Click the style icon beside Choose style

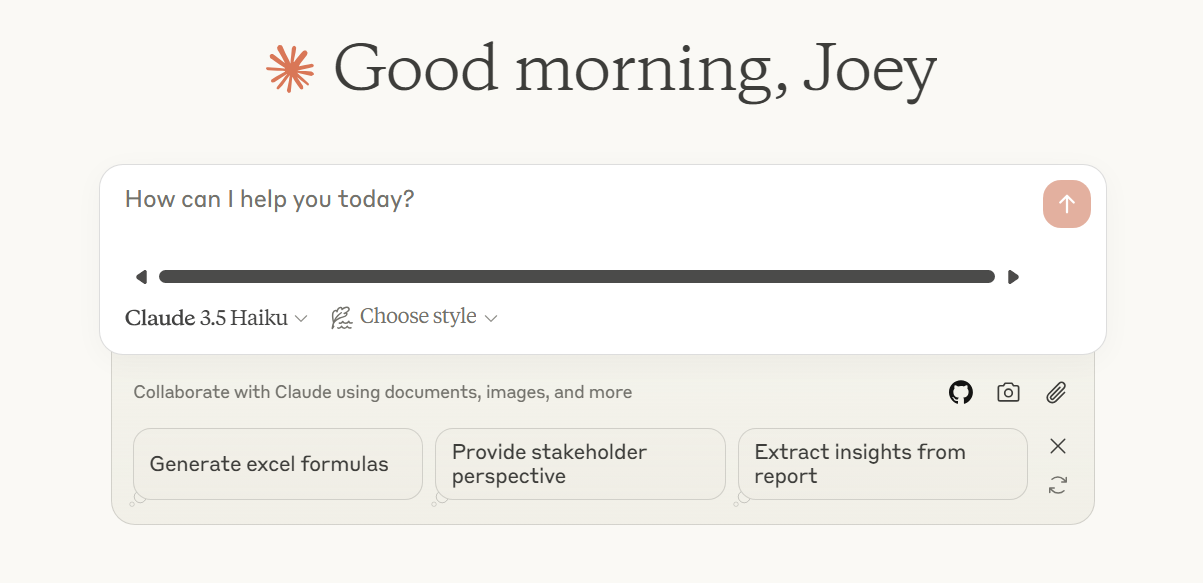[x=342, y=318]
